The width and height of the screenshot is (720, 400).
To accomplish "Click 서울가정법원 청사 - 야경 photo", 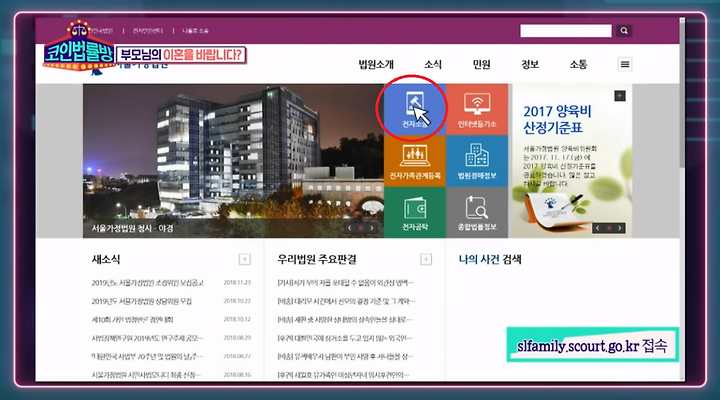I will (233, 161).
